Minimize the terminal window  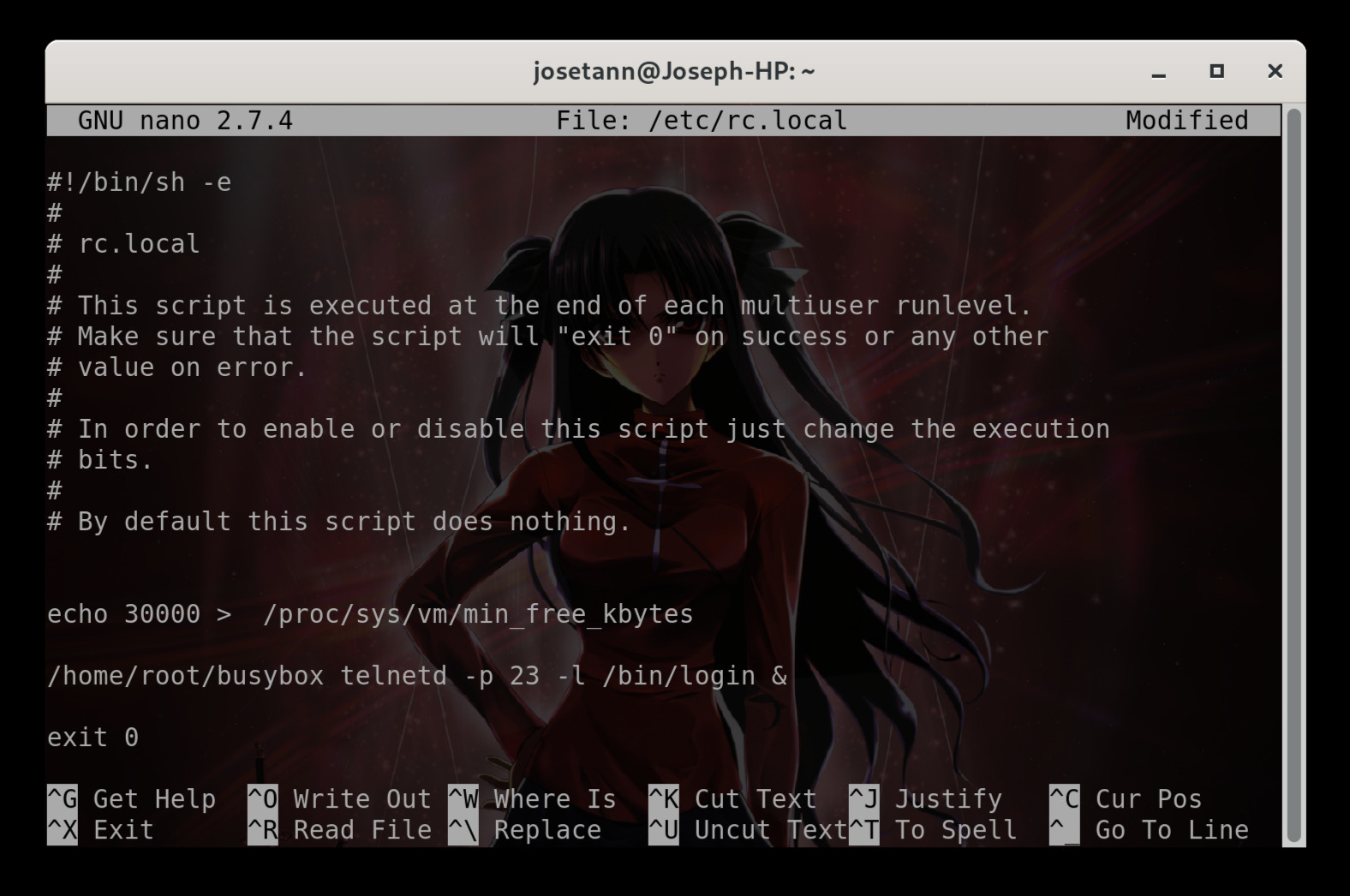[1159, 72]
